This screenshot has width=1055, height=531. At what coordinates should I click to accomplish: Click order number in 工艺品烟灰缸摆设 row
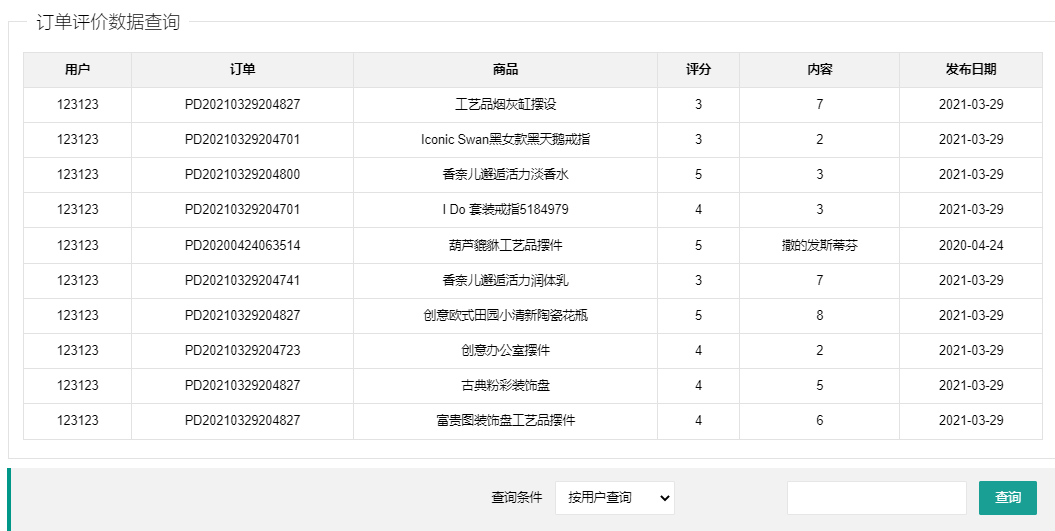tap(242, 104)
